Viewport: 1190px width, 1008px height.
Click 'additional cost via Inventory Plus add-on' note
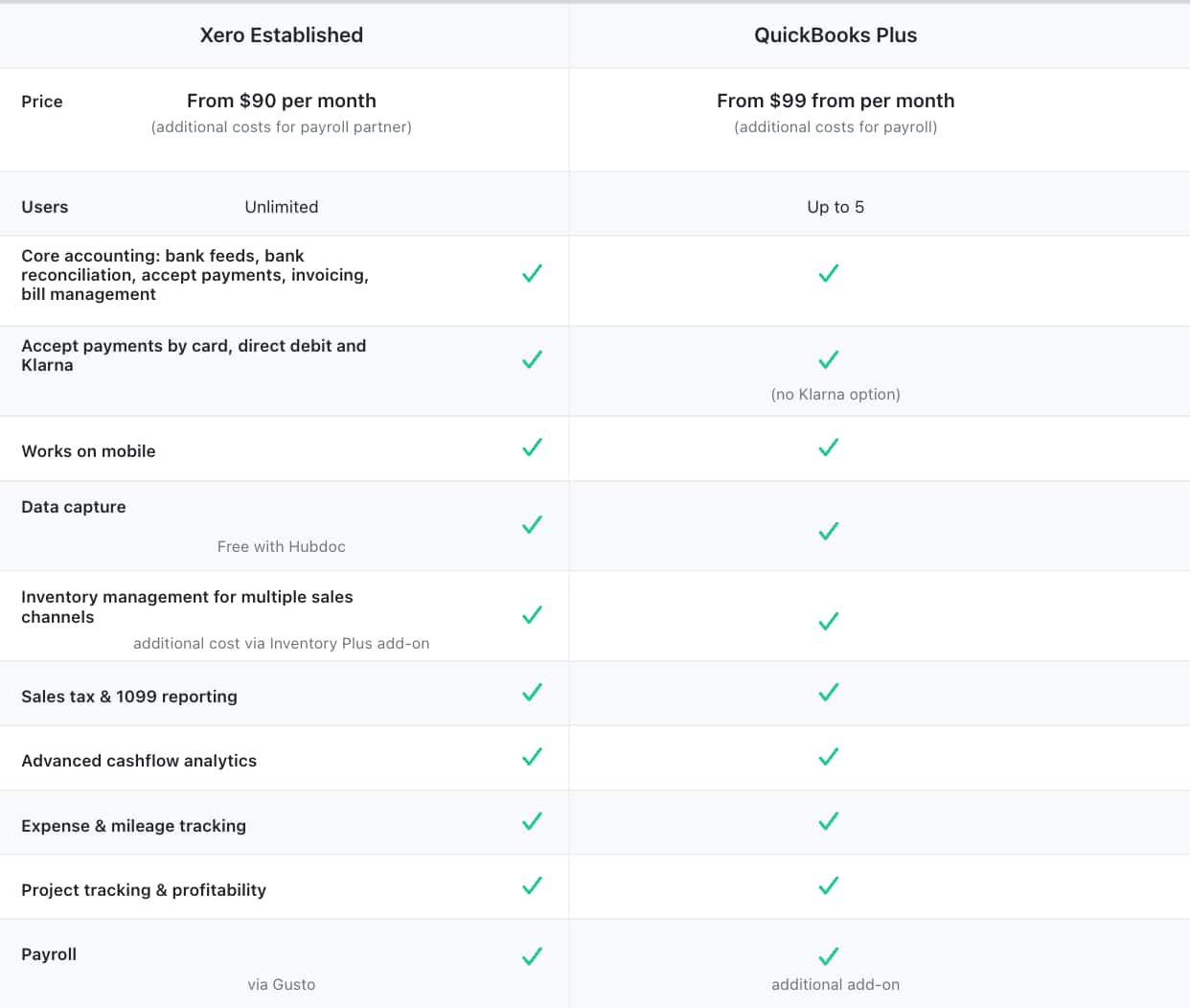click(281, 643)
